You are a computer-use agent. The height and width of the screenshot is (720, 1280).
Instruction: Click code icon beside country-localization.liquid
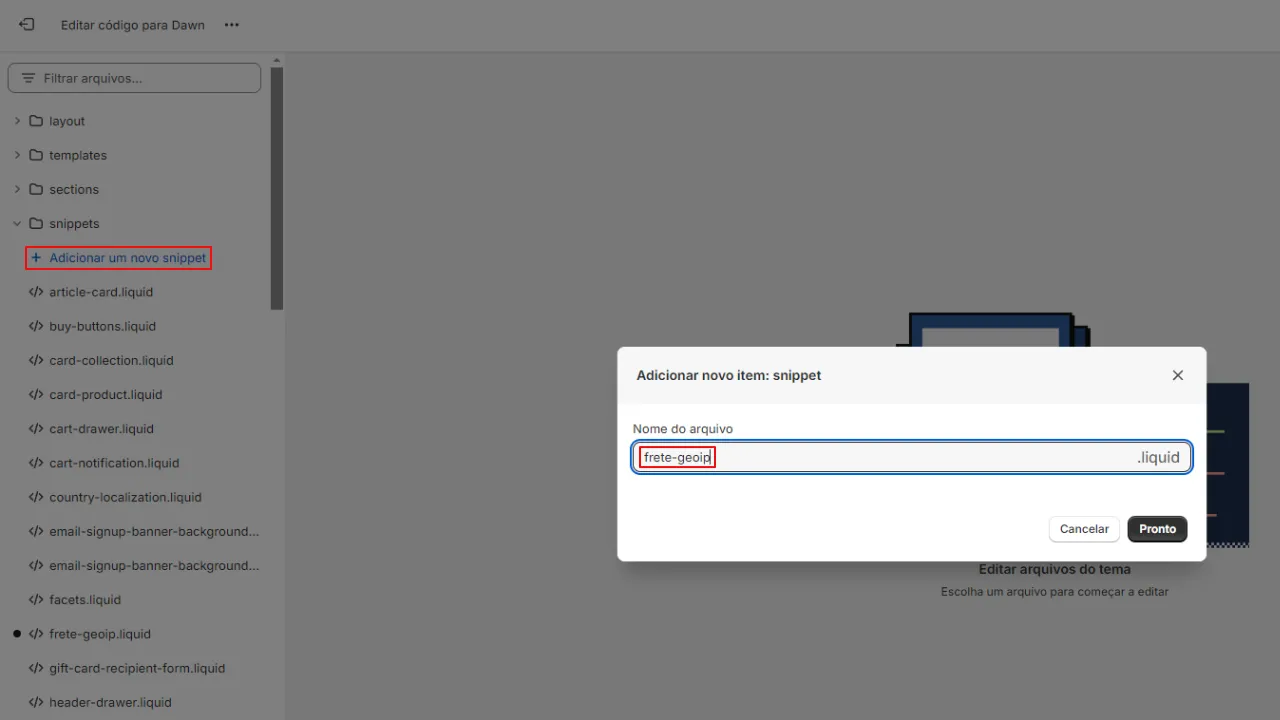point(36,497)
